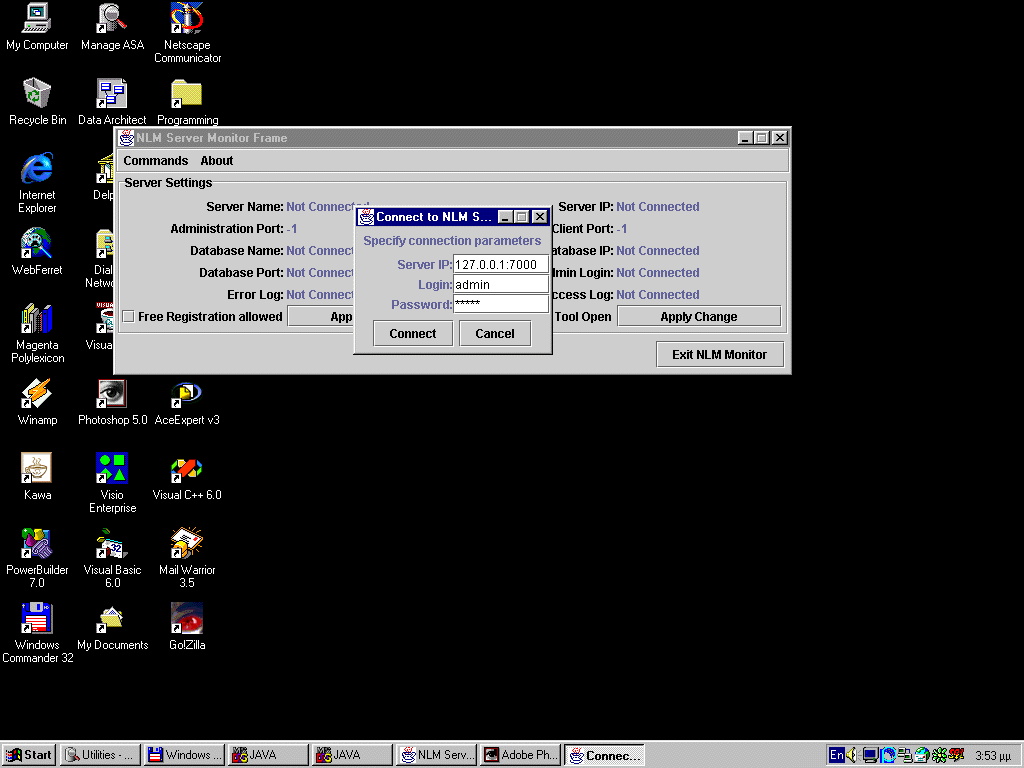Launch Visual Basic 6.0 icon
Viewport: 1024px width, 768px height.
(x=112, y=558)
